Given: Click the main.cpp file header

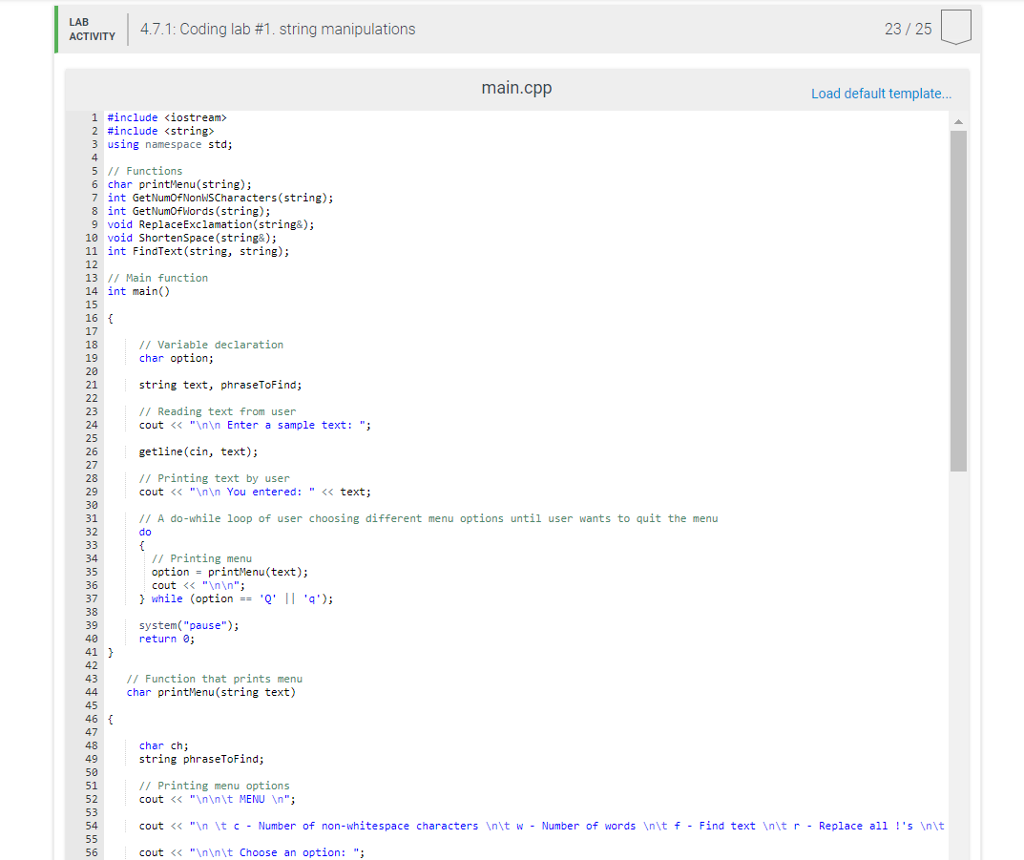Looking at the screenshot, I should 516,88.
